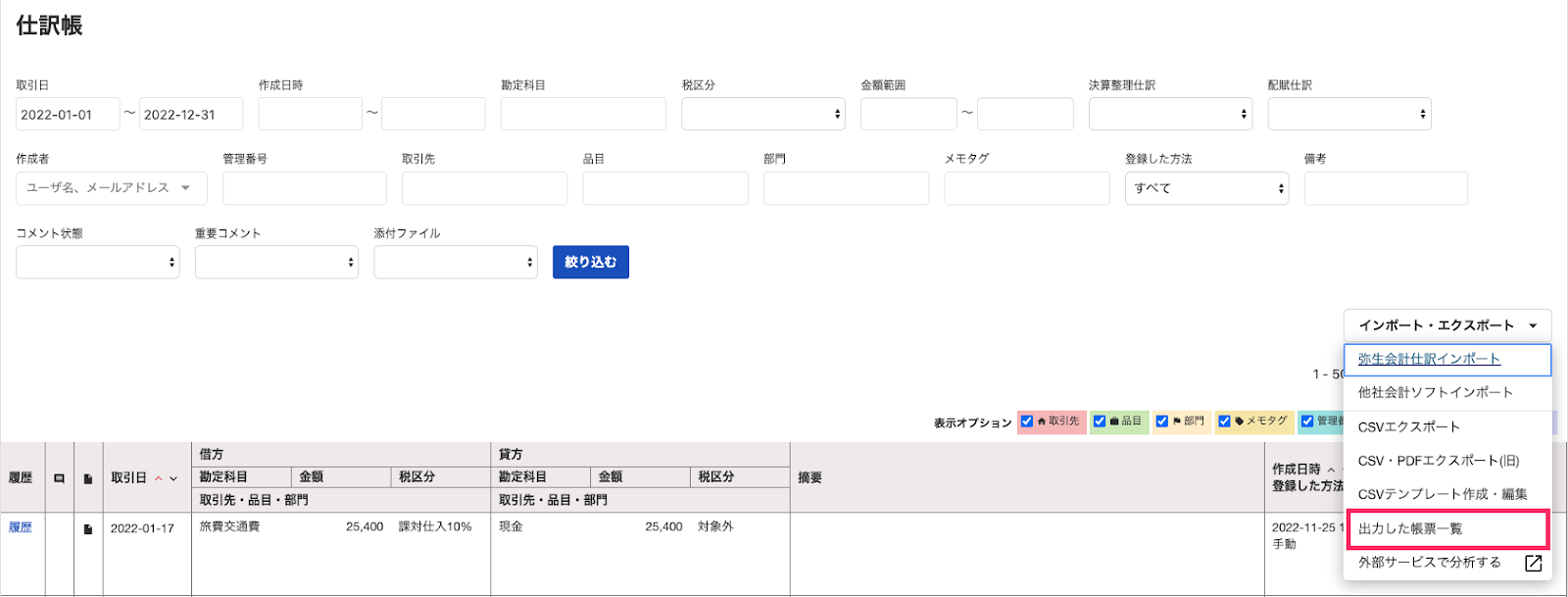Uncheck the 取引先 display option checkbox
This screenshot has height=597, width=1568.
click(1027, 422)
